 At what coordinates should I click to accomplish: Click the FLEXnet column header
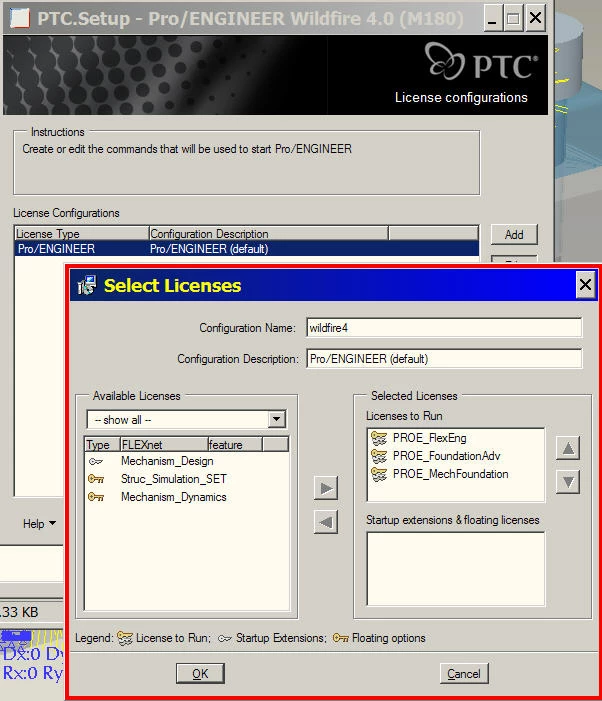[164, 444]
